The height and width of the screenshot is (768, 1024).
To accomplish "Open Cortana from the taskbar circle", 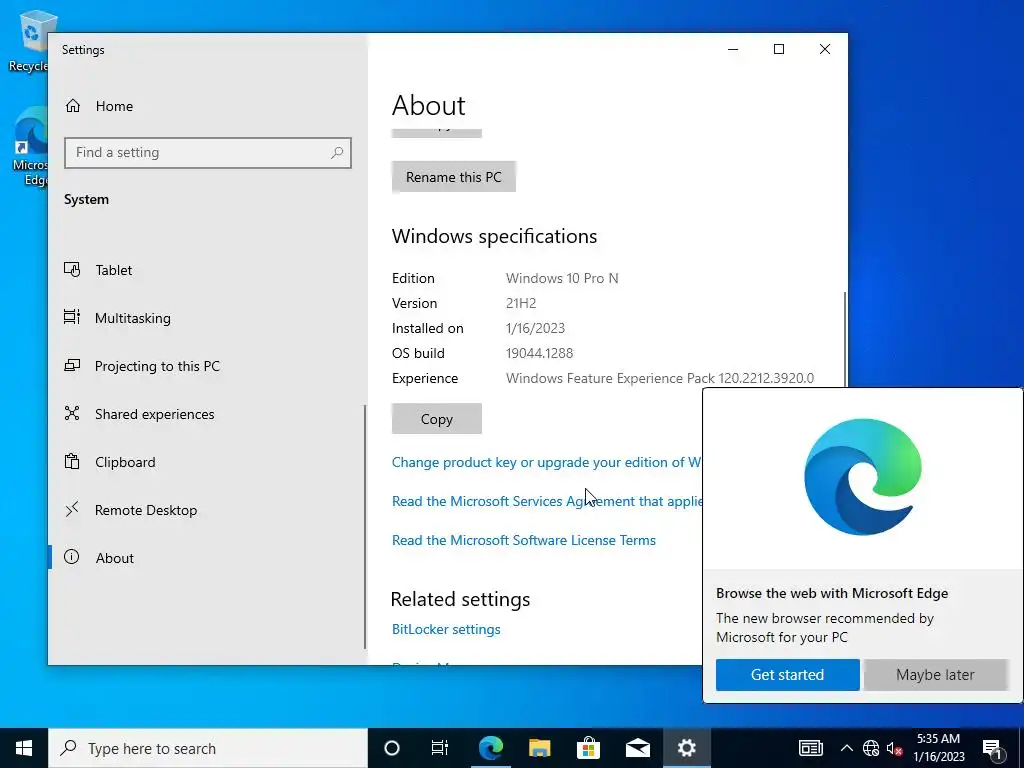I will click(x=392, y=748).
